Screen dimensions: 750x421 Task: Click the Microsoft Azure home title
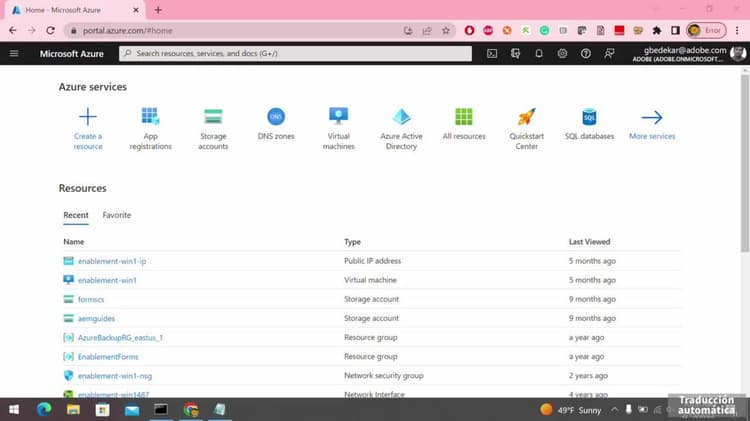click(x=71, y=54)
